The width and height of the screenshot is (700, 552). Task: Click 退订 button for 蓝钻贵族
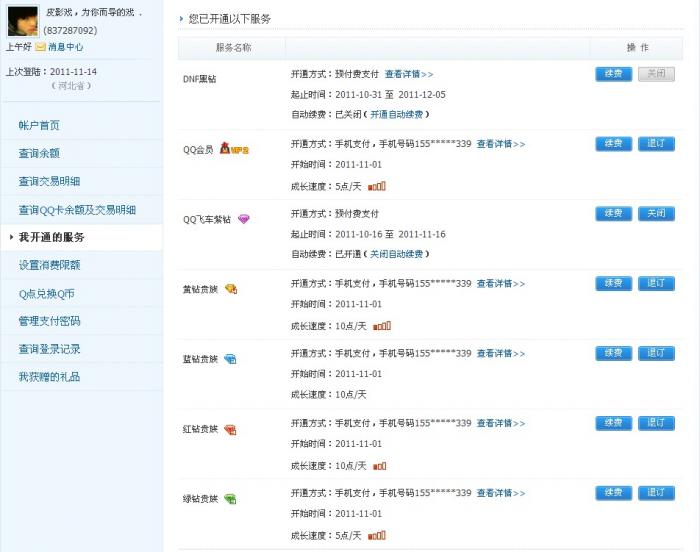point(656,353)
